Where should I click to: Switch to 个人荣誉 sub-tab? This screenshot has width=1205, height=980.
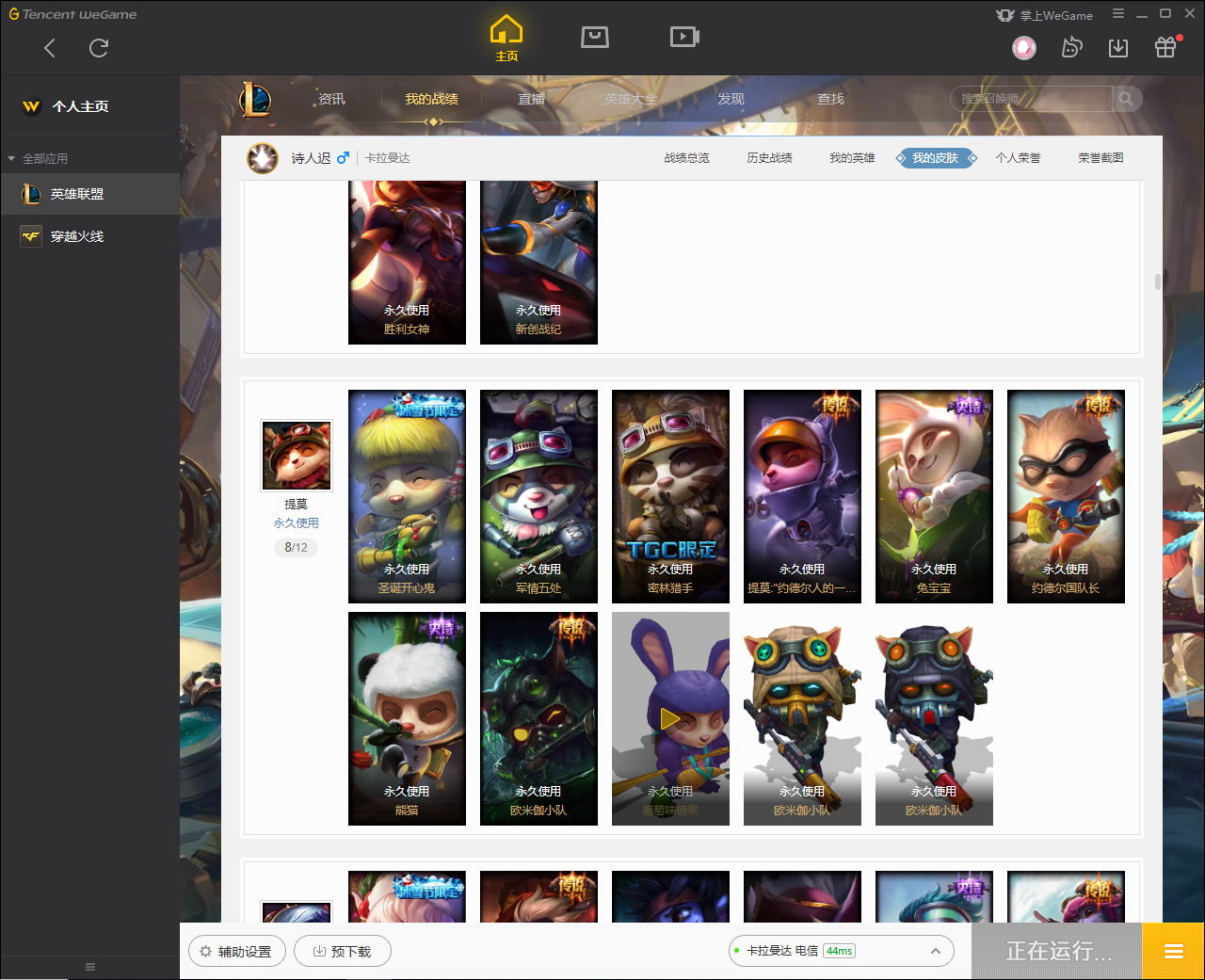pos(1018,158)
